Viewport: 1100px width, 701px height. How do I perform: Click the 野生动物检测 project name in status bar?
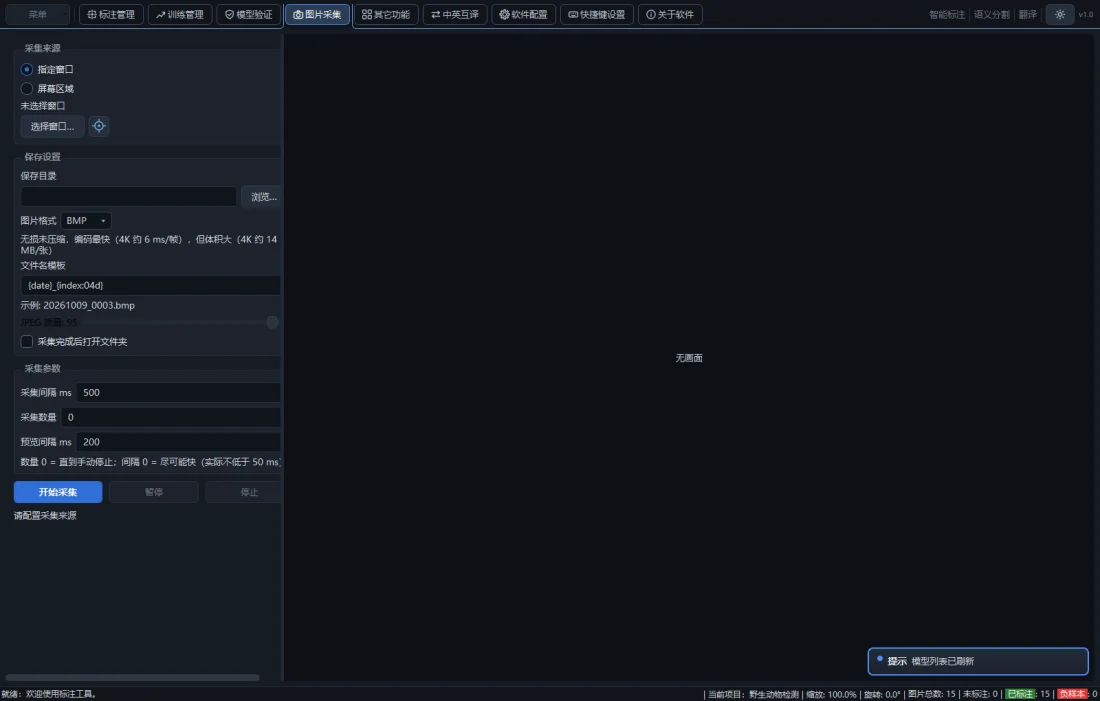pos(774,694)
